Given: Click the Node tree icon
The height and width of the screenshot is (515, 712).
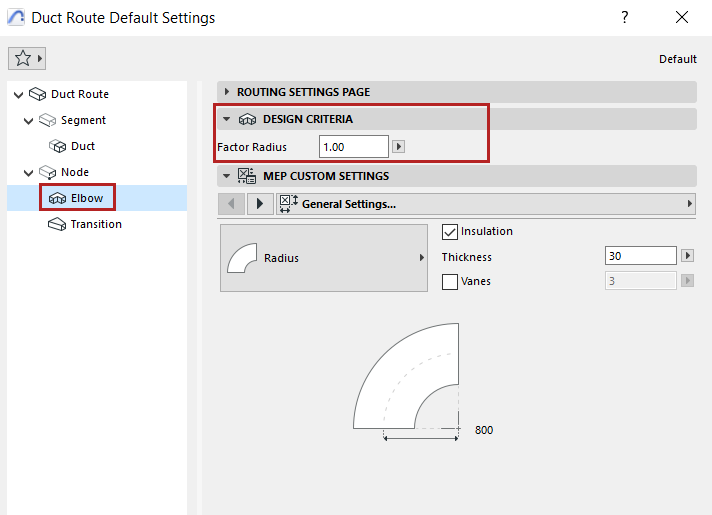Looking at the screenshot, I should (48, 172).
